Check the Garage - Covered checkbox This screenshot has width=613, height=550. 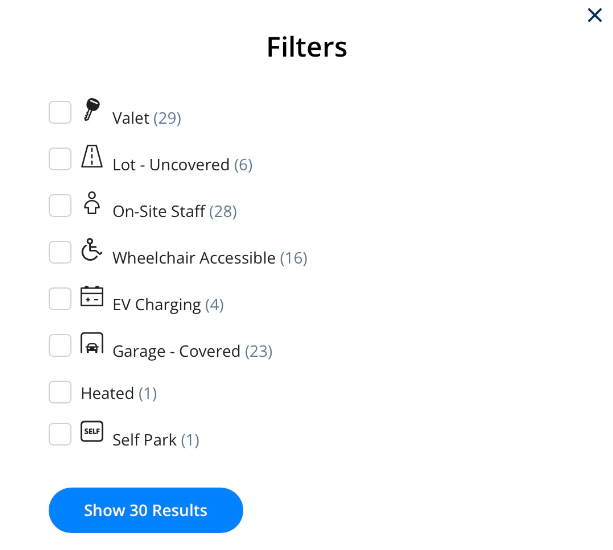(x=60, y=346)
